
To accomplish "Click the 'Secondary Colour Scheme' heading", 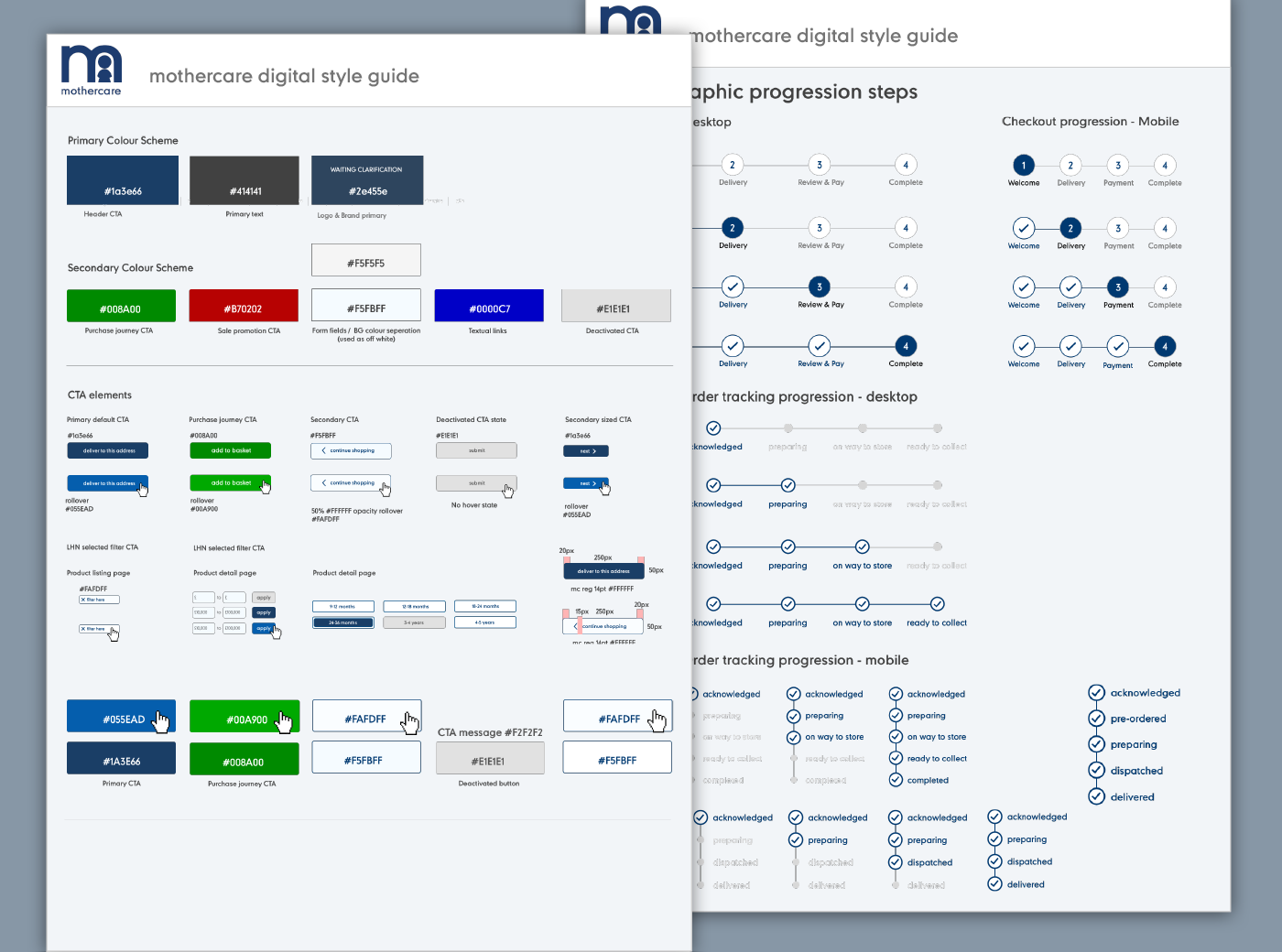I will point(130,268).
